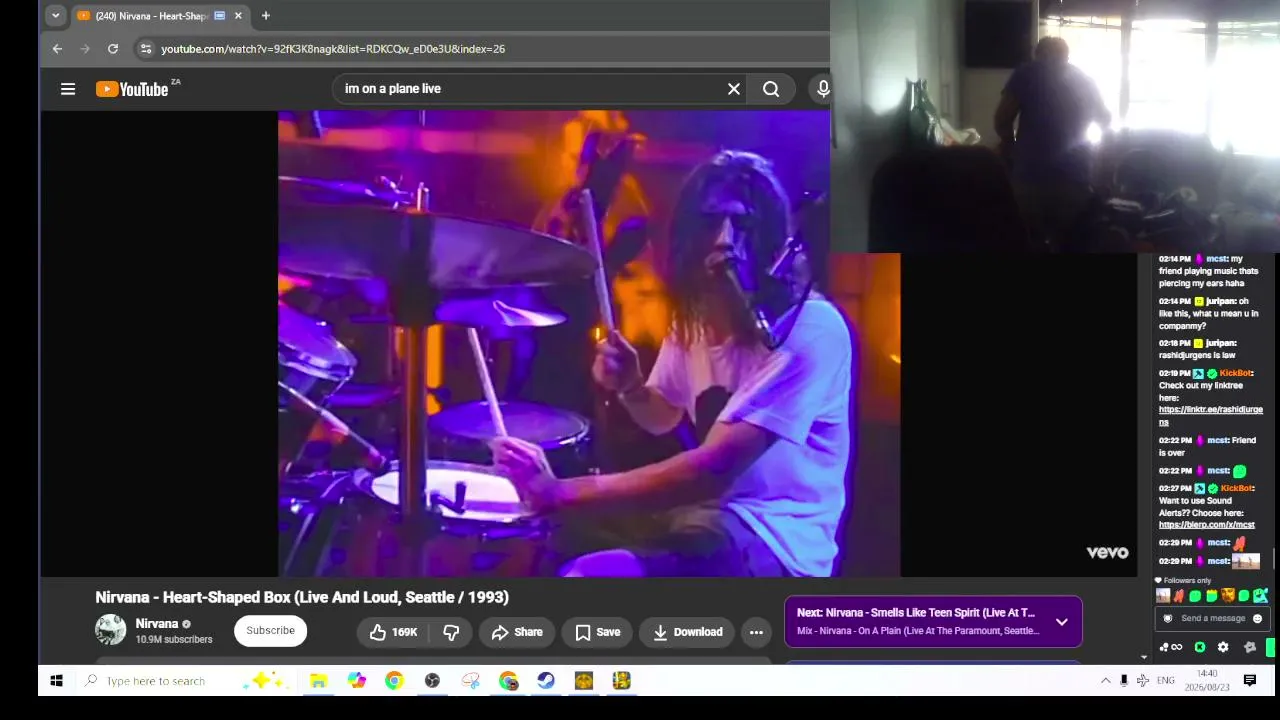Share the Heart-Shaped Box video
Viewport: 1280px width, 720px height.
coord(517,632)
